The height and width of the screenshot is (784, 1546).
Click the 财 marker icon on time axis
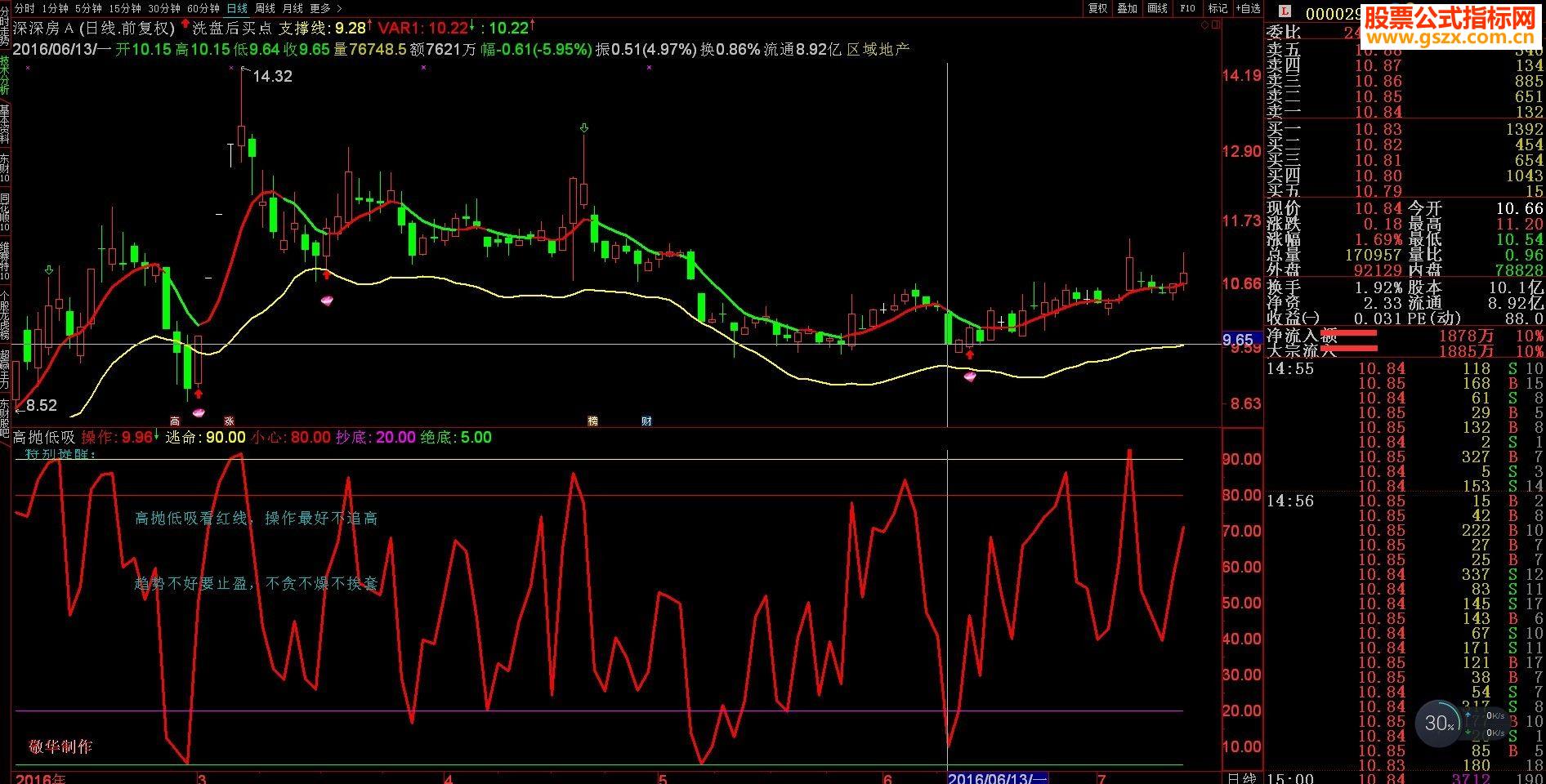646,421
